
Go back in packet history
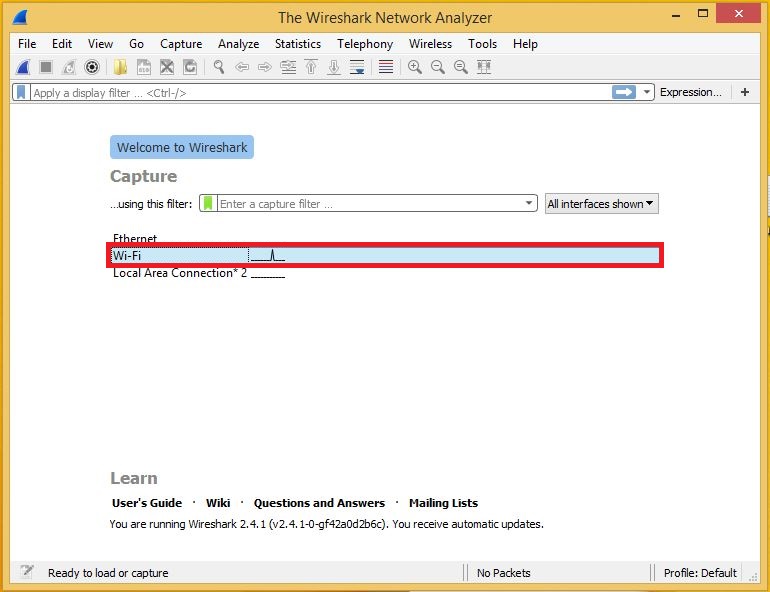[x=242, y=67]
